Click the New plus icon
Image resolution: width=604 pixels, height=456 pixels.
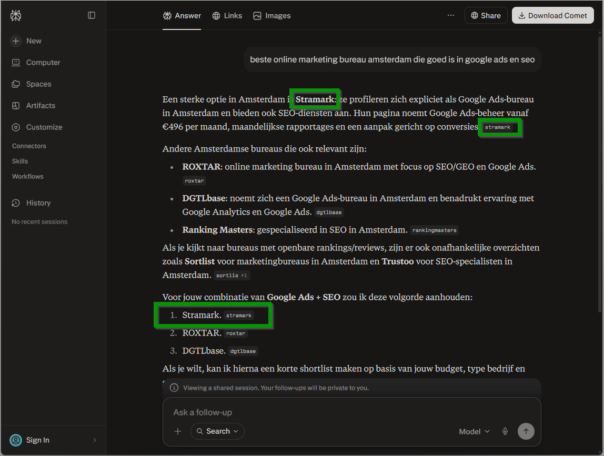(16, 41)
